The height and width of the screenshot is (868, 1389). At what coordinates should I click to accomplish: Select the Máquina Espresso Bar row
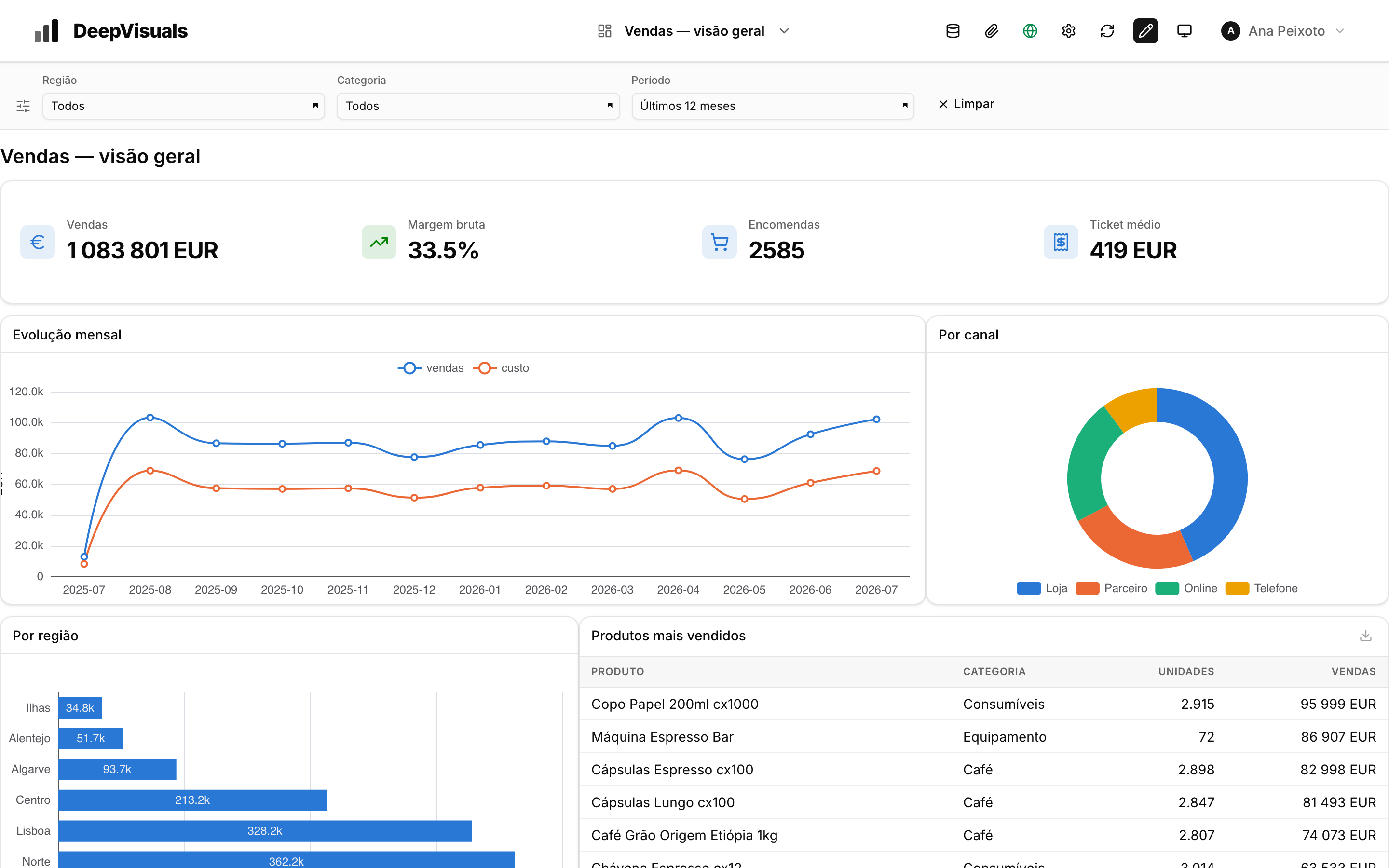(x=983, y=736)
